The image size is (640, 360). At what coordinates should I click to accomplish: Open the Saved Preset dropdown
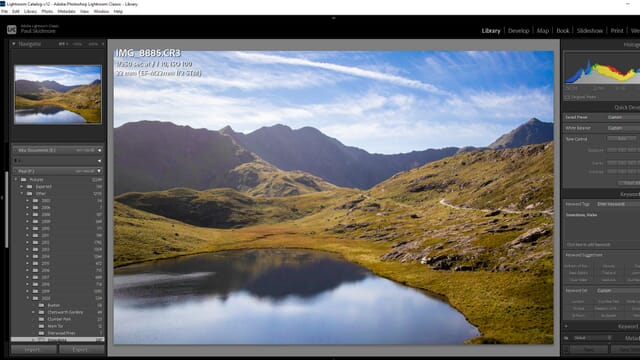[x=623, y=117]
